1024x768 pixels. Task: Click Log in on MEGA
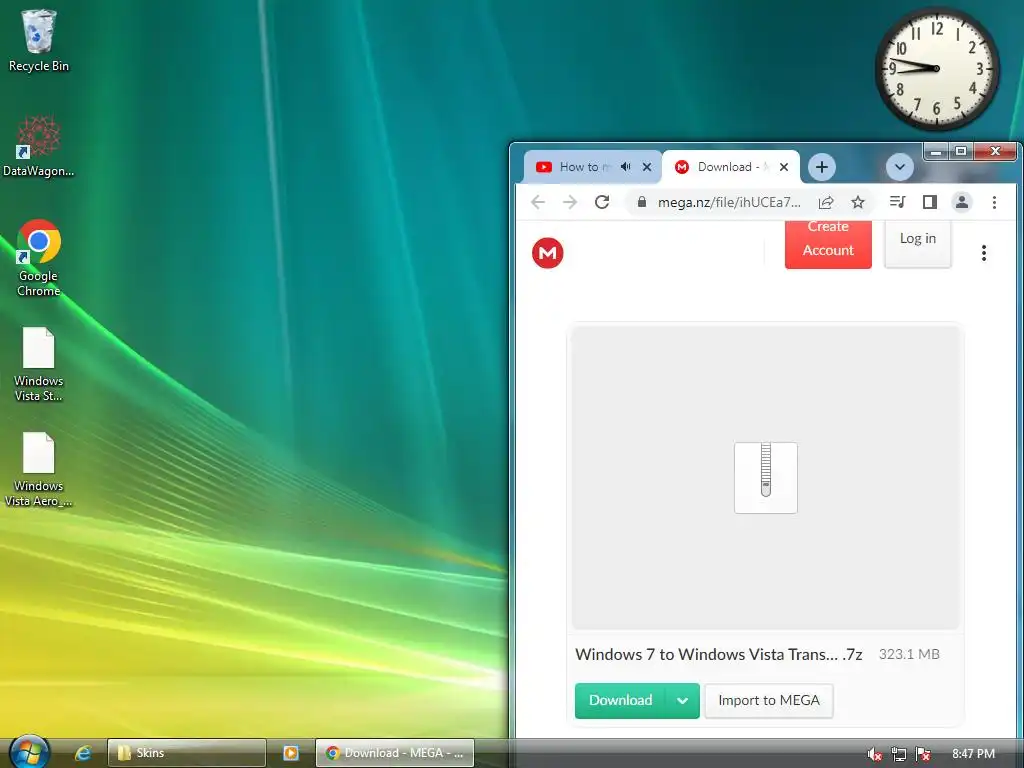[x=918, y=244]
